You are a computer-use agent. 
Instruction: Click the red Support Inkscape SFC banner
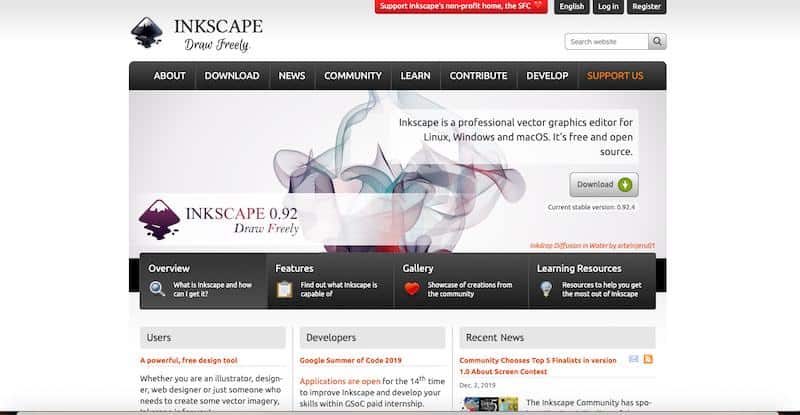click(461, 6)
